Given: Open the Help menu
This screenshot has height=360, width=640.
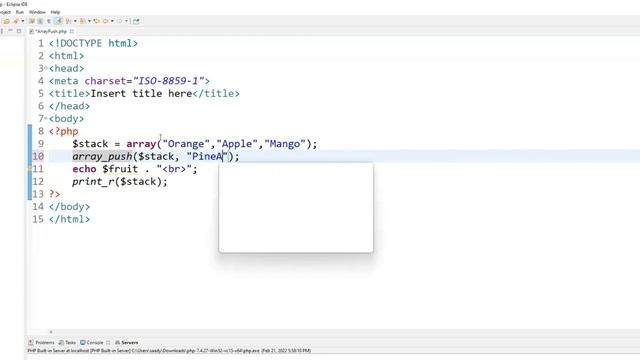Looking at the screenshot, I should click(x=55, y=12).
